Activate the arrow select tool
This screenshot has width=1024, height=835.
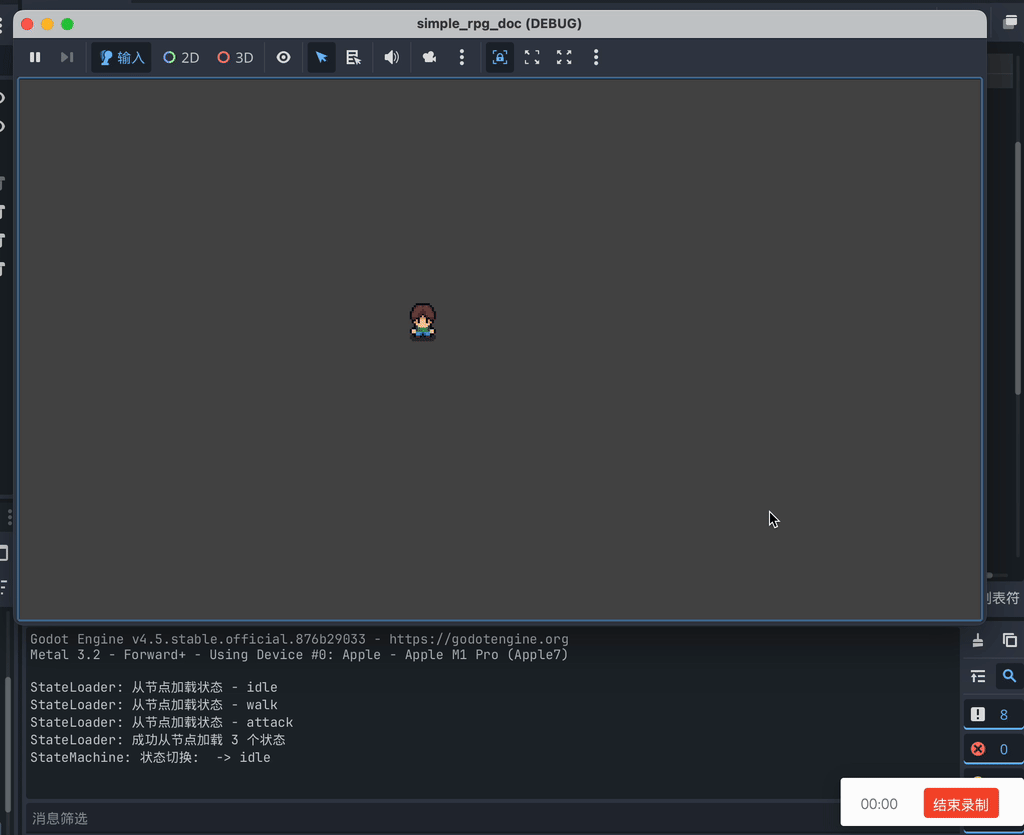tap(321, 57)
